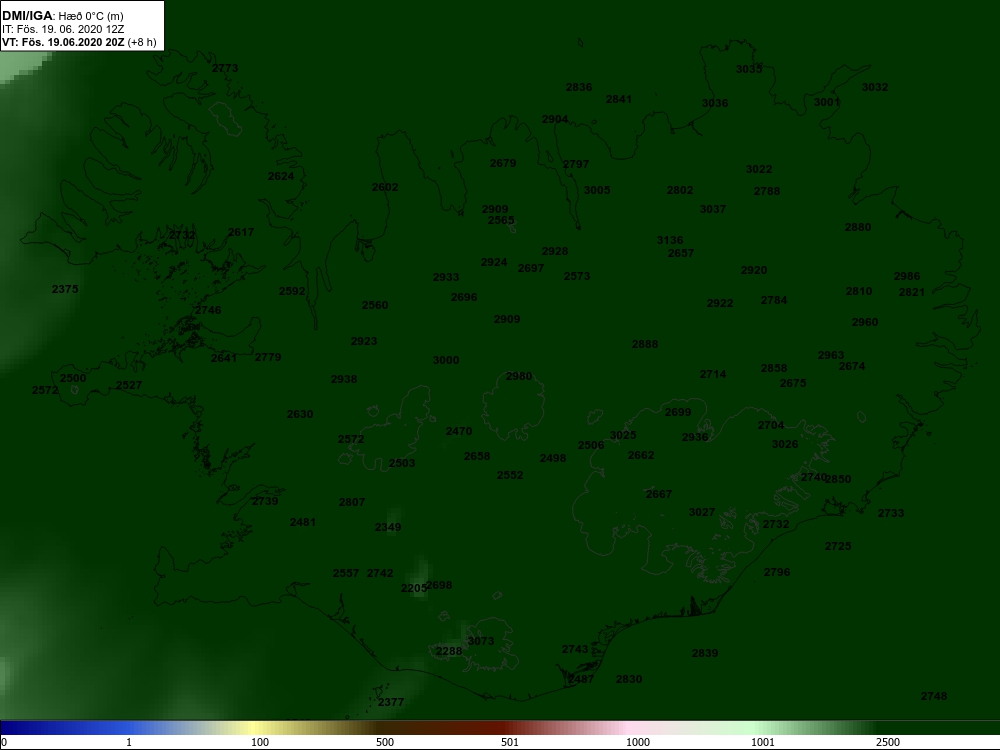Click the map value 2470
Screen dimensions: 1000x750
pos(459,432)
